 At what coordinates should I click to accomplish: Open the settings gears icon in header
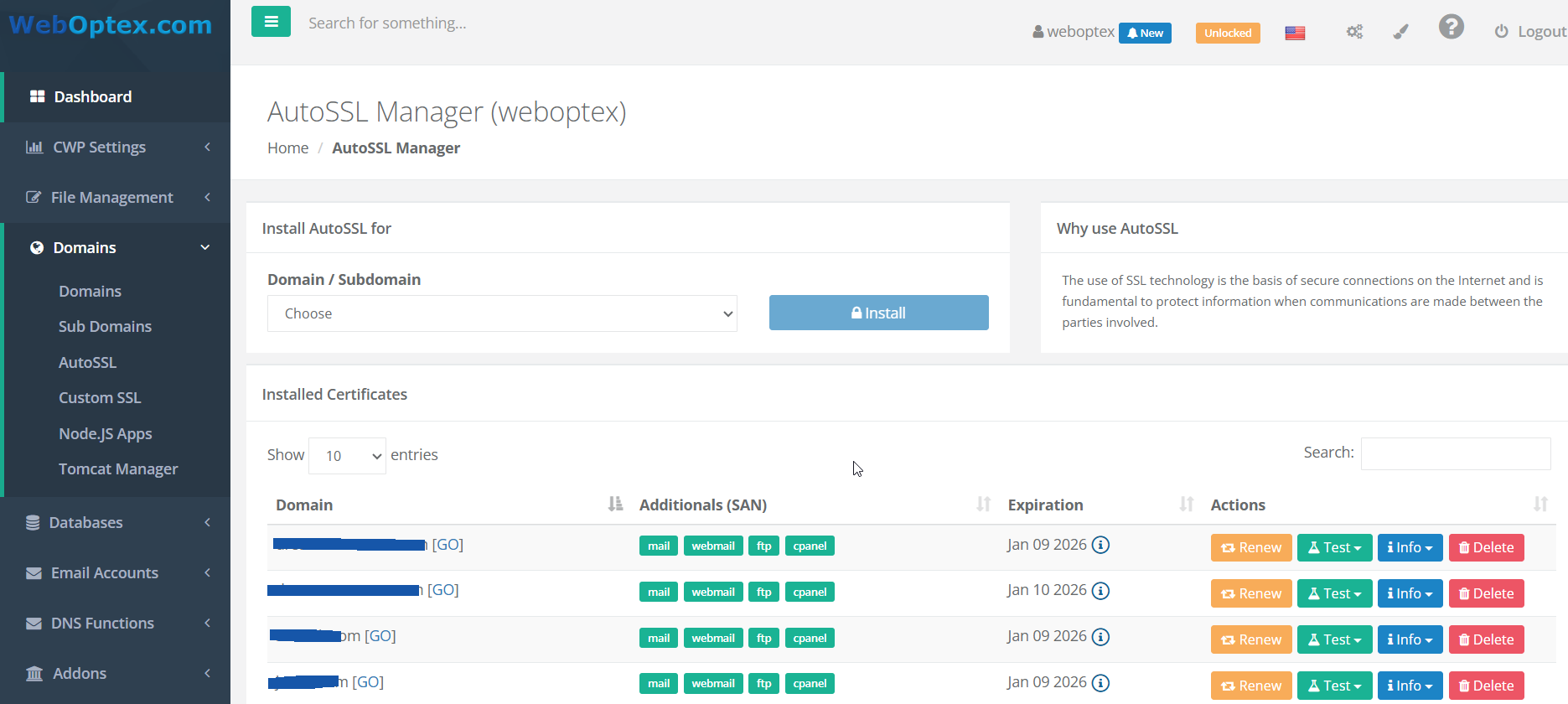point(1354,32)
